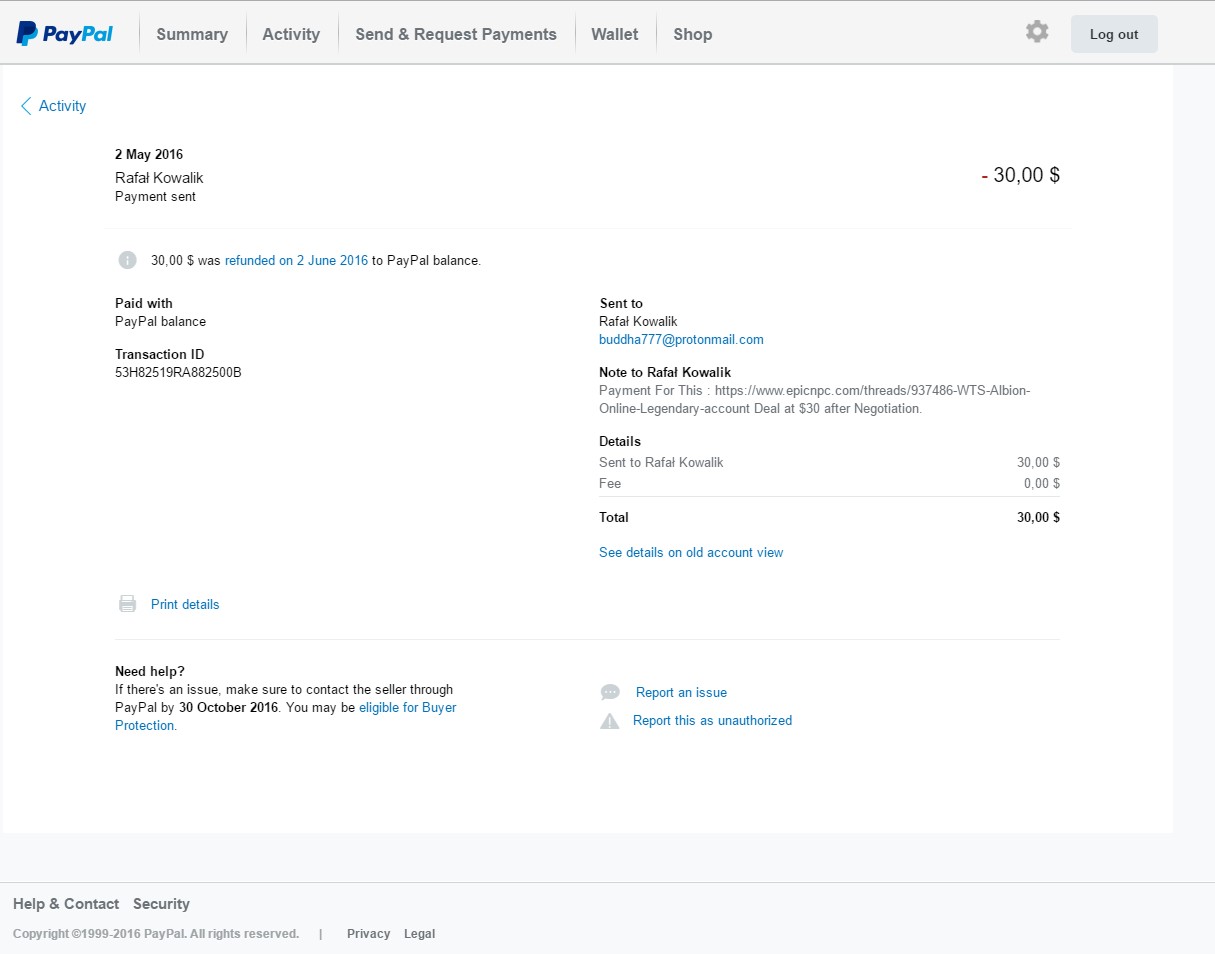Open 'See details on old account view'

tap(691, 552)
